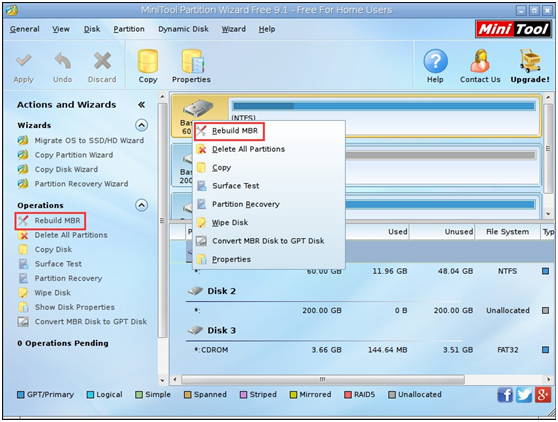Choose Rebuild MBR in context menu
Image resolution: width=558 pixels, height=422 pixels.
tap(269, 131)
